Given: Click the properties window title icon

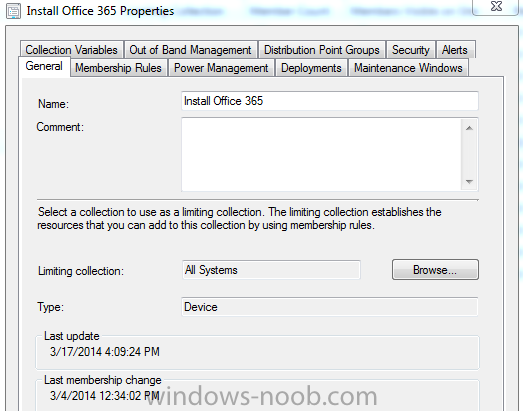Looking at the screenshot, I should tap(13, 11).
